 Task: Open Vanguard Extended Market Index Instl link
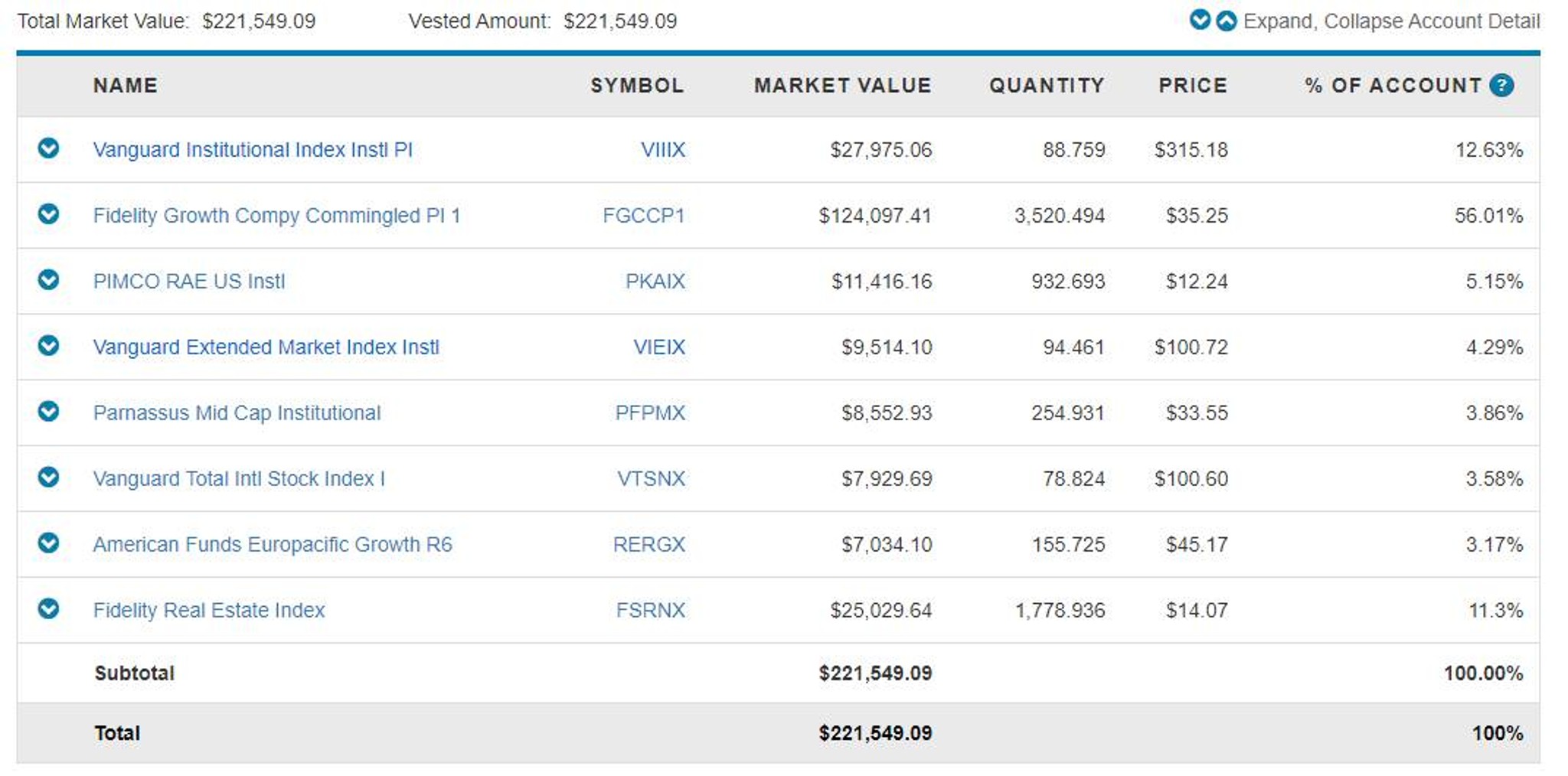click(x=266, y=347)
